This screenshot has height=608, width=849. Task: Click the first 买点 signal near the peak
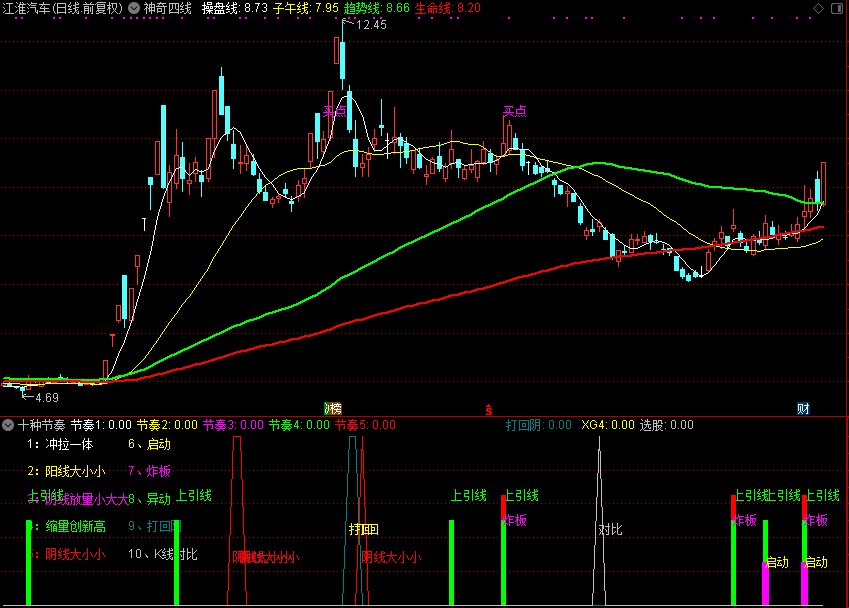335,112
